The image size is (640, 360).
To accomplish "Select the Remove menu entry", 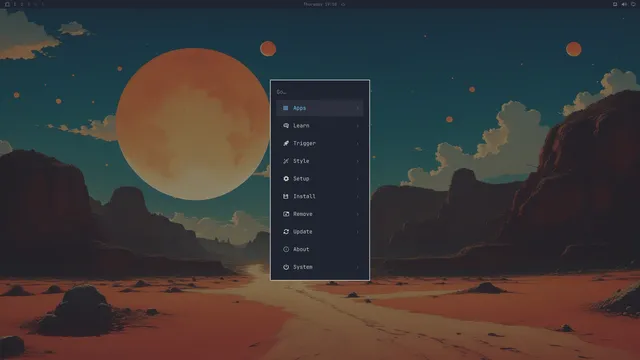I will click(320, 214).
